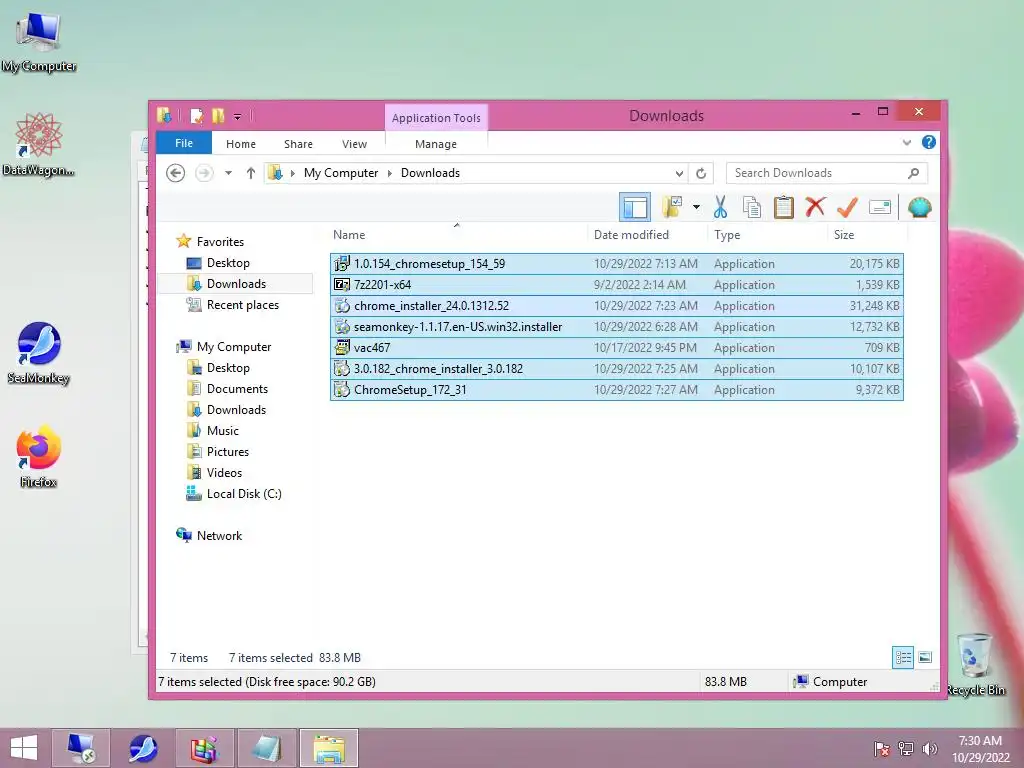Select the 7z2201-x64 file
This screenshot has height=768, width=1024.
(x=617, y=285)
